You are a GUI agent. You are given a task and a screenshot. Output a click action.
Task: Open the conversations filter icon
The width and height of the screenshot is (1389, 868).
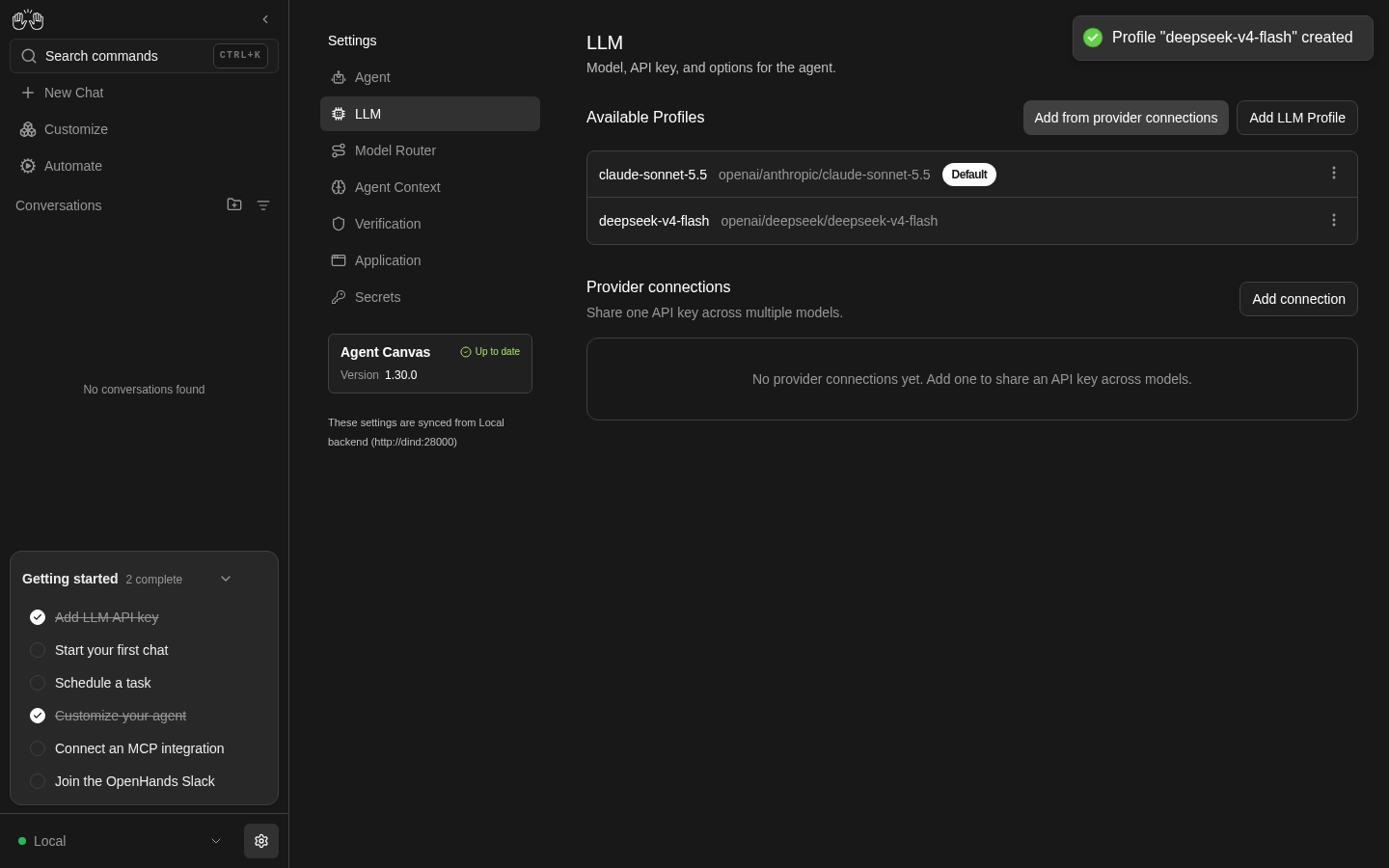click(x=263, y=205)
